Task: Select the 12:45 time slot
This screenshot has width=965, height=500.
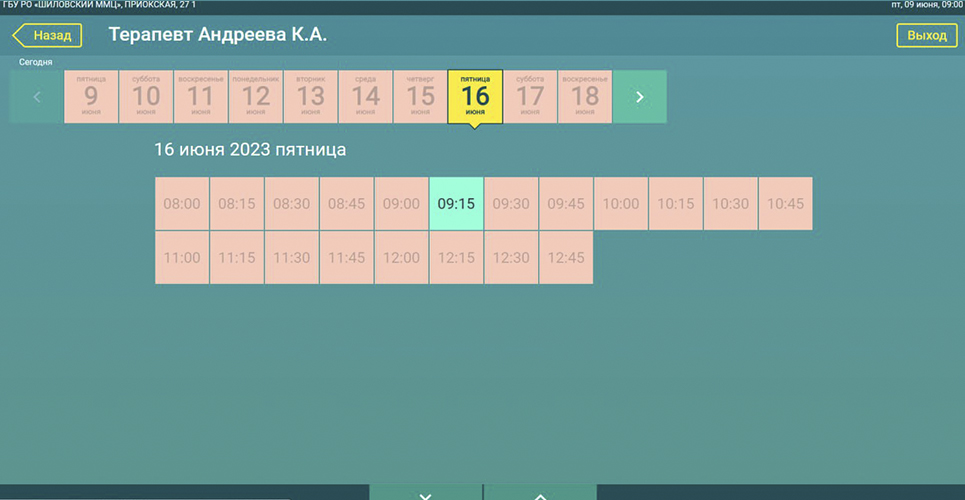Action: [x=566, y=258]
